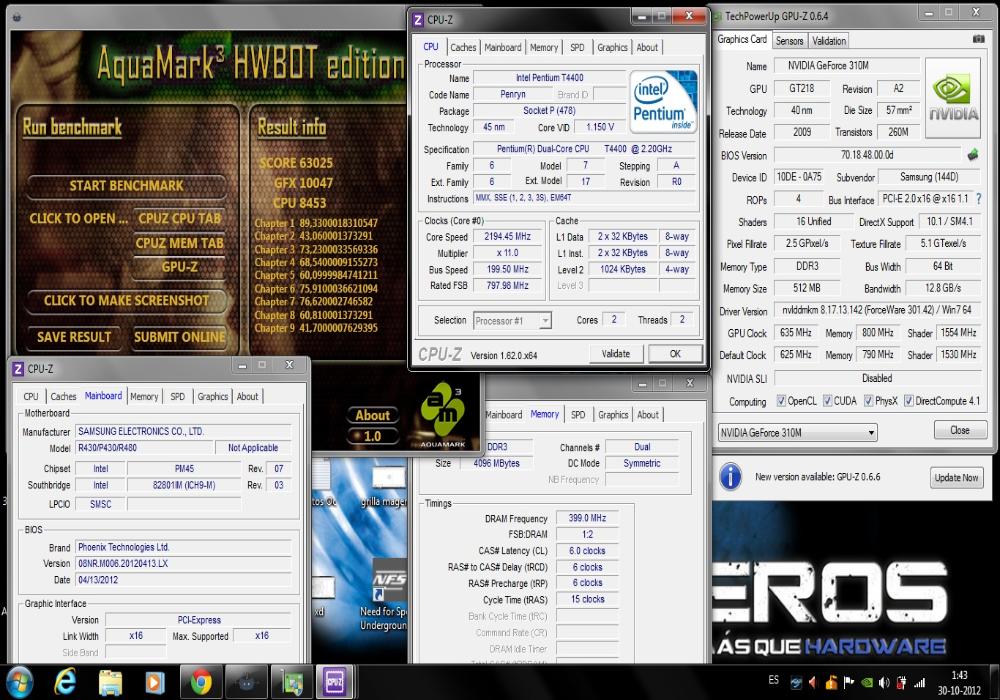Click CPUZ CPU TAB button in AquaMark
Image resolution: width=1000 pixels, height=700 pixels.
tap(180, 218)
